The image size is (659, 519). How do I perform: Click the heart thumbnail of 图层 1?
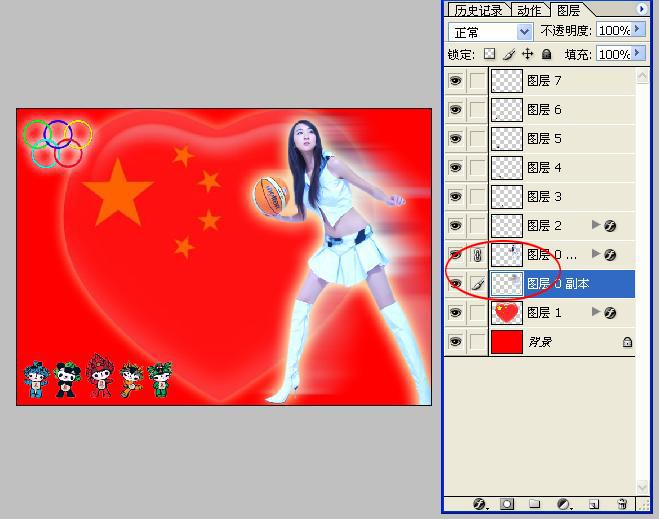coord(507,313)
